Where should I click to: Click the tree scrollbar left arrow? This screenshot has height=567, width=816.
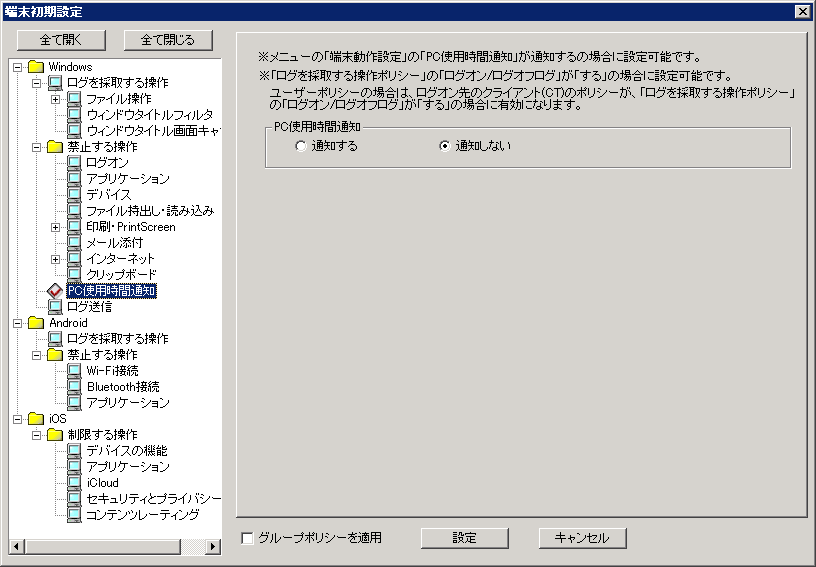17,546
